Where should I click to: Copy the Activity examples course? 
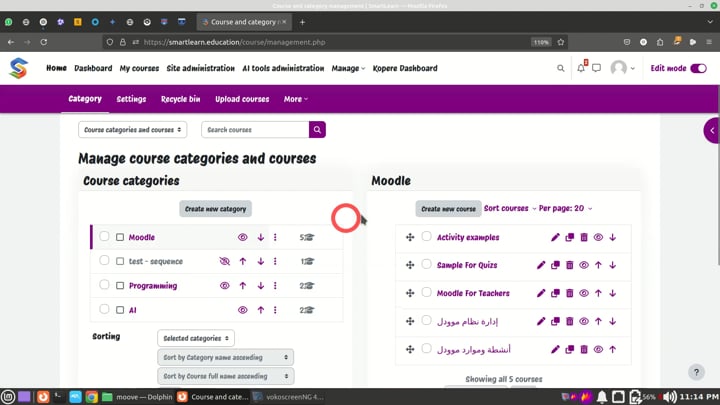569,237
